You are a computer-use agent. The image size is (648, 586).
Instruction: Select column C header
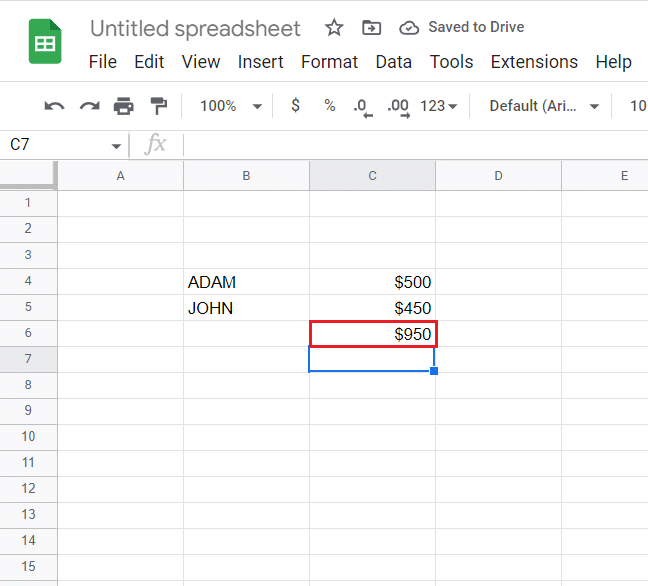(x=372, y=176)
